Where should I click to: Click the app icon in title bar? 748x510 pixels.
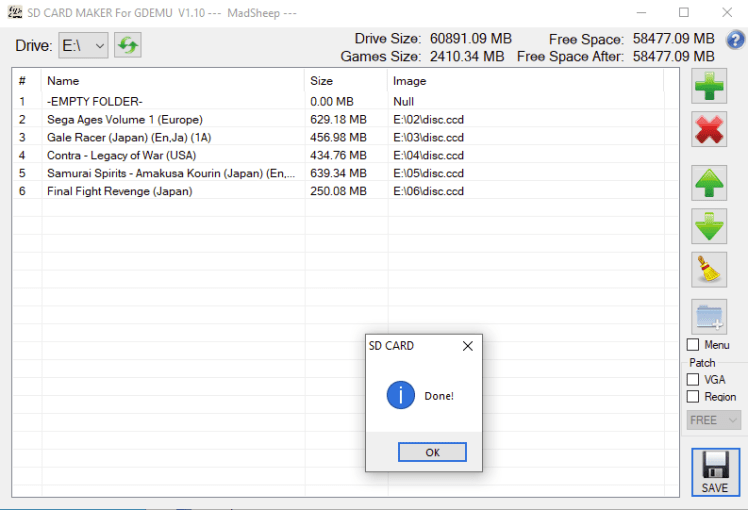[x=15, y=12]
